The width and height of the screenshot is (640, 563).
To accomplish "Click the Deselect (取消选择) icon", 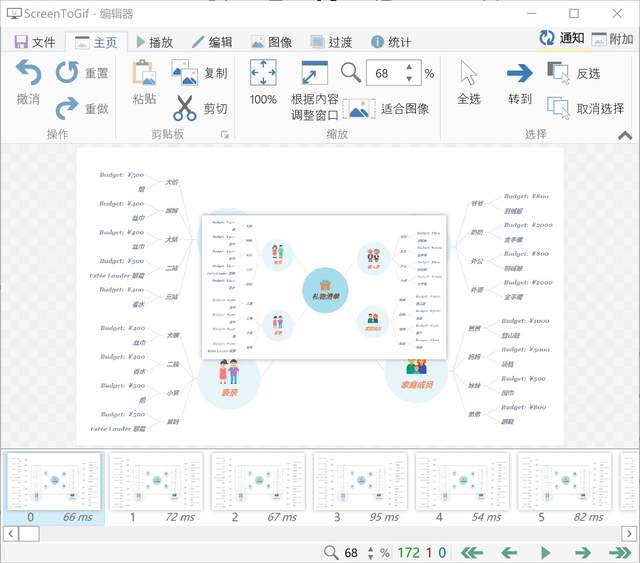I will click(558, 108).
